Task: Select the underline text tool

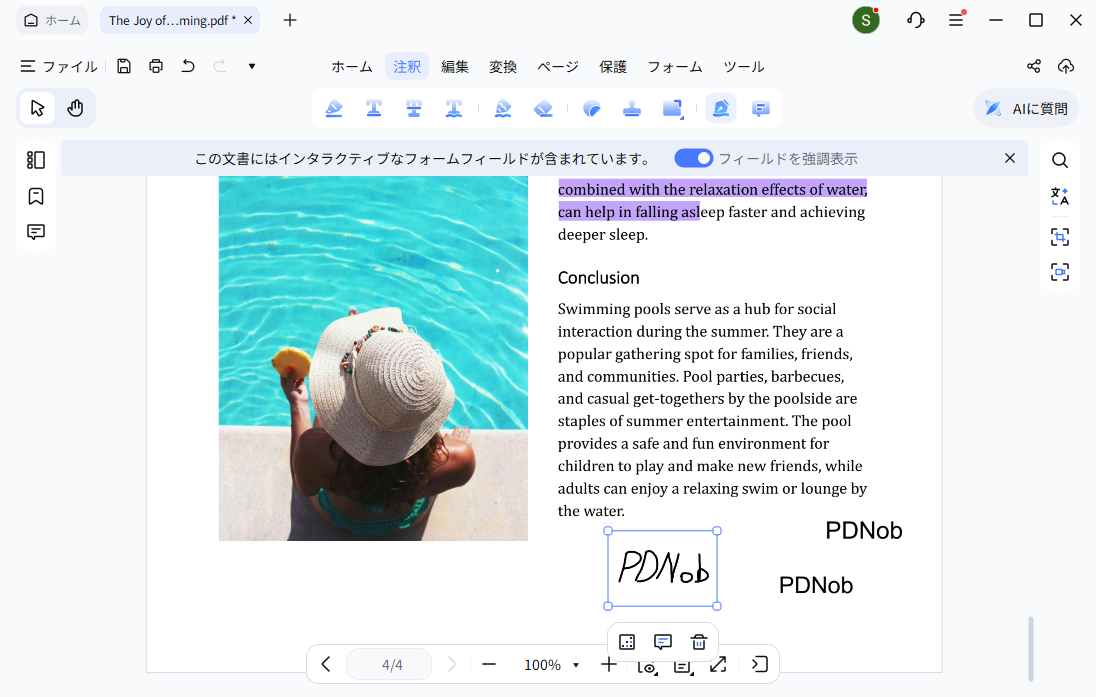Action: point(374,108)
